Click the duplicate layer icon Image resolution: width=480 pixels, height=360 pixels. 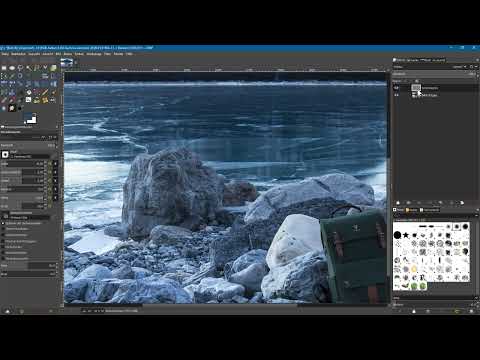440,203
